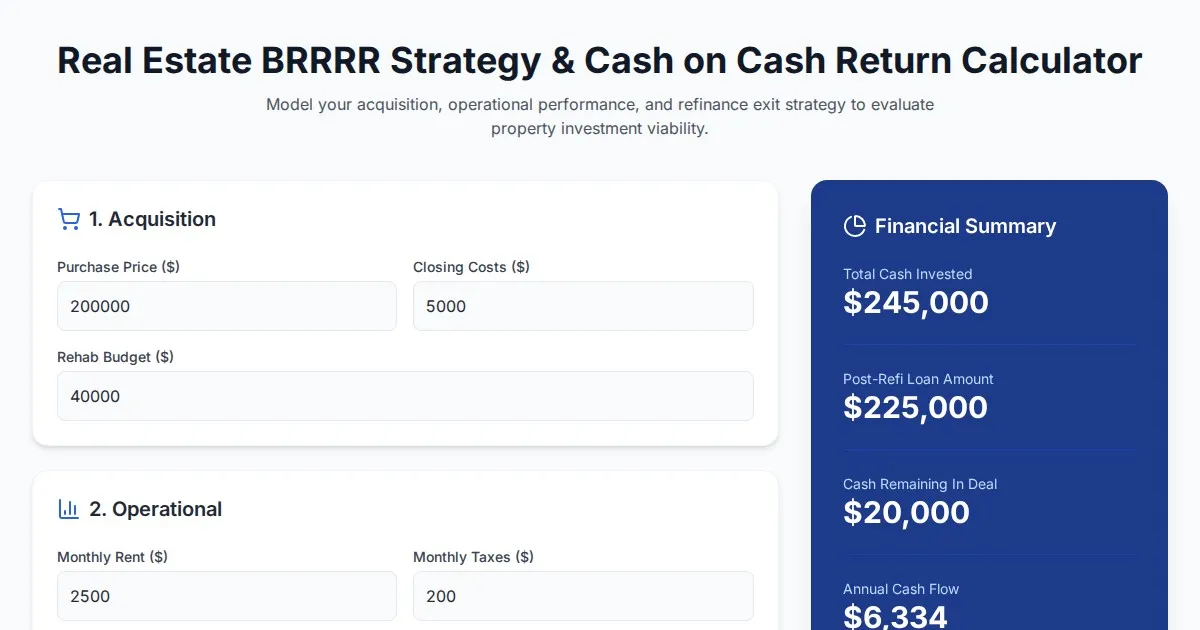Viewport: 1200px width, 630px height.
Task: Click the "1. Acquisition" section heading
Action: click(x=152, y=219)
